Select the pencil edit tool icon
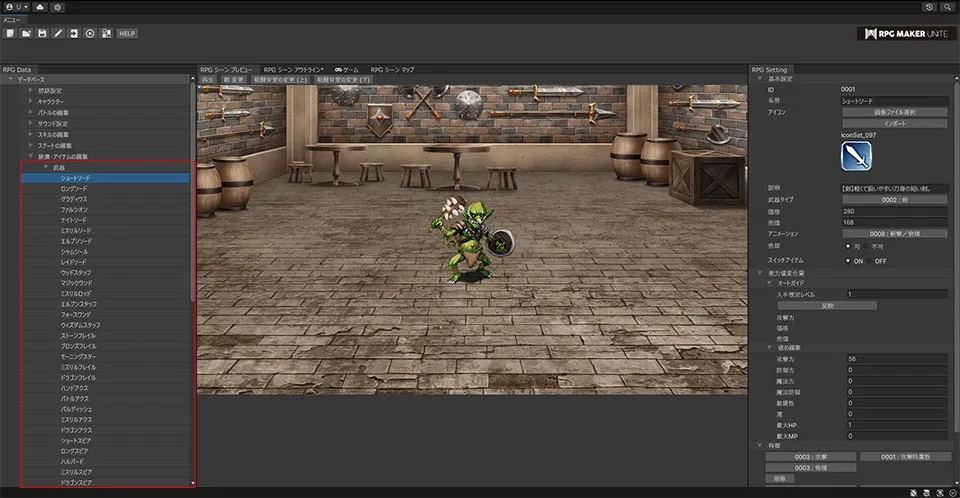Screen dimensions: 960x498 pyautogui.click(x=58, y=33)
